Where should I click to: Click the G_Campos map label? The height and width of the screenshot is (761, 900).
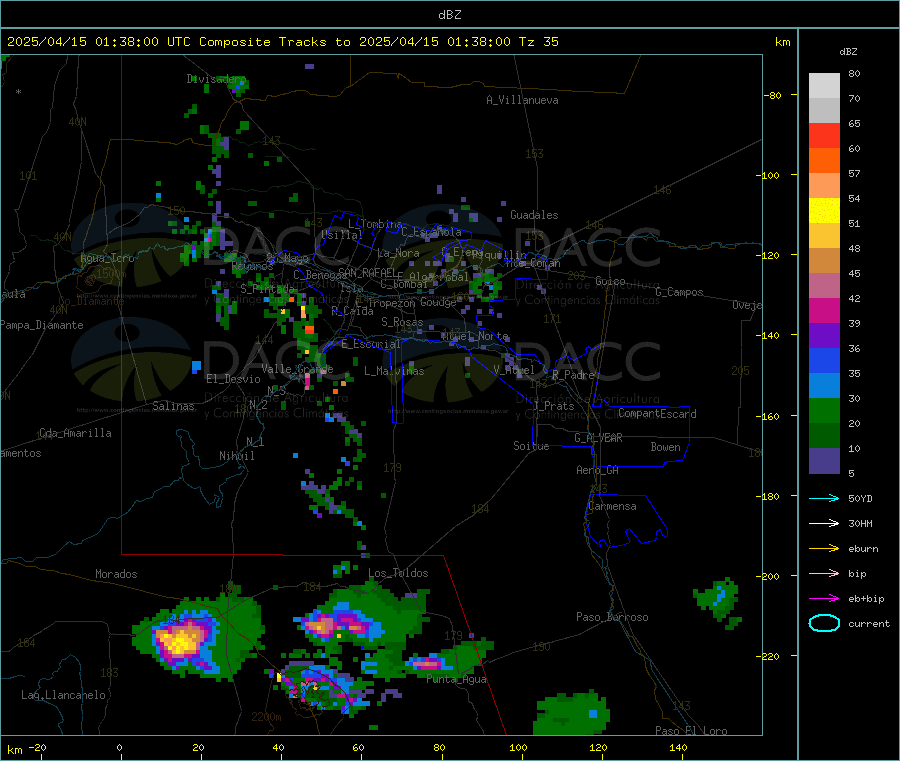click(x=679, y=292)
